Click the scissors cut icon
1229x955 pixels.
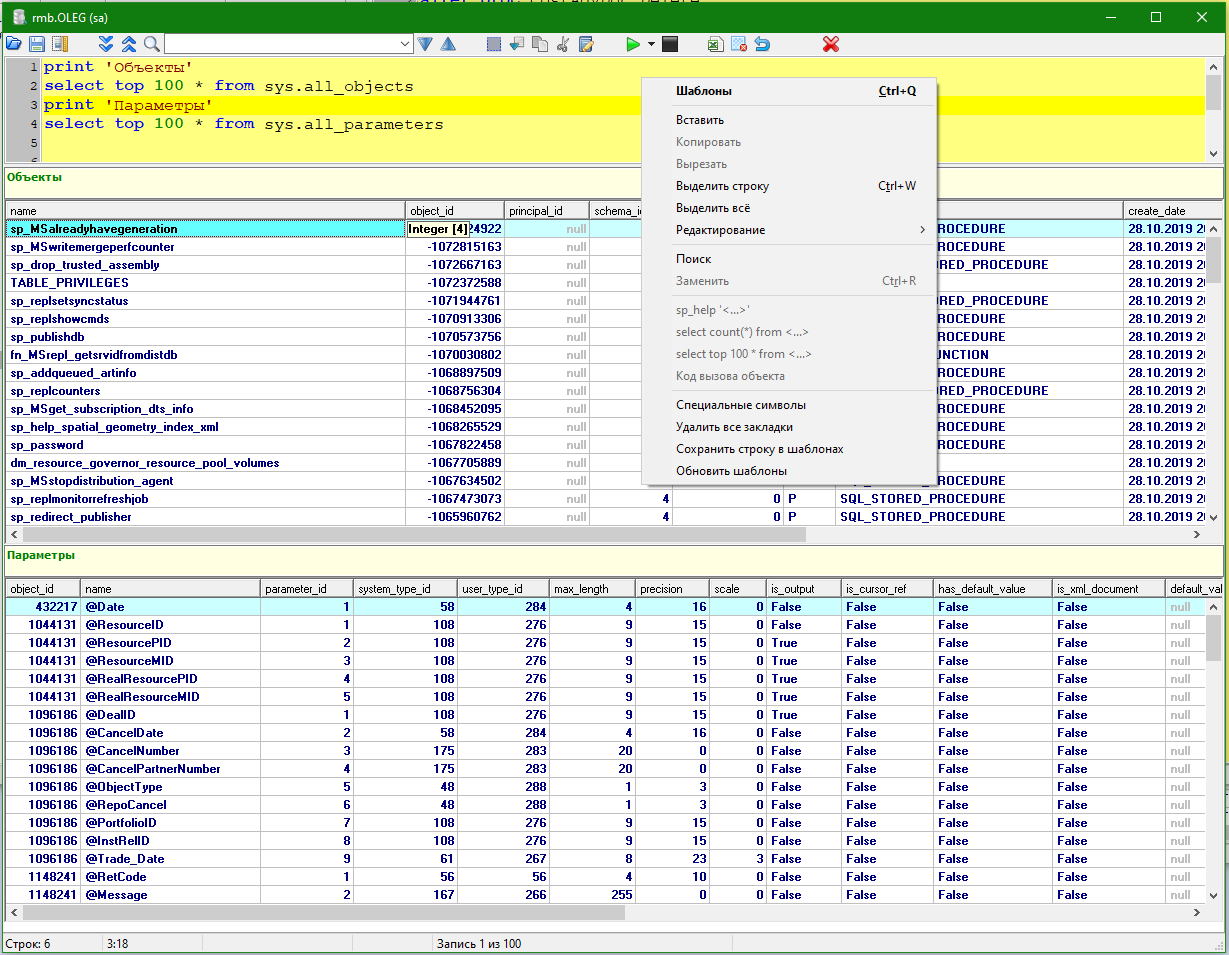point(563,44)
